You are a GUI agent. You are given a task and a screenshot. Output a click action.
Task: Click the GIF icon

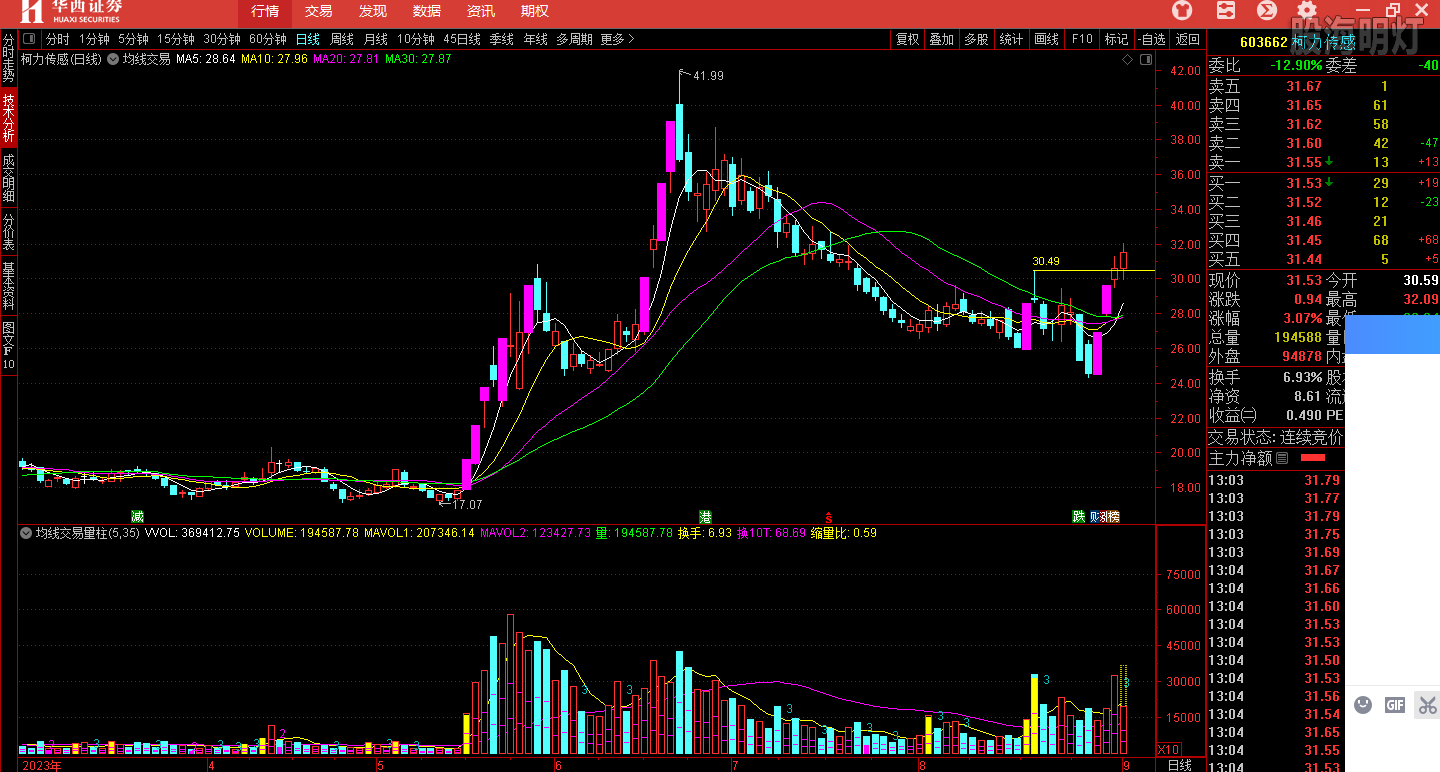coord(1395,705)
